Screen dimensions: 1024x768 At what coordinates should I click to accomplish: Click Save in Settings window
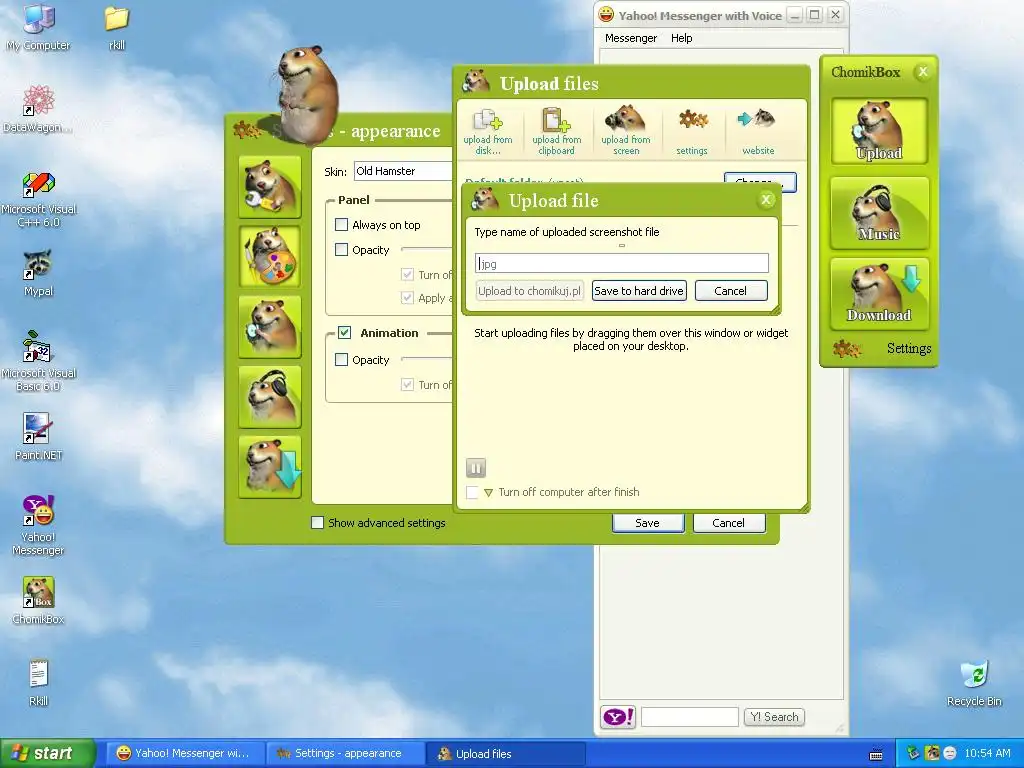coord(648,522)
